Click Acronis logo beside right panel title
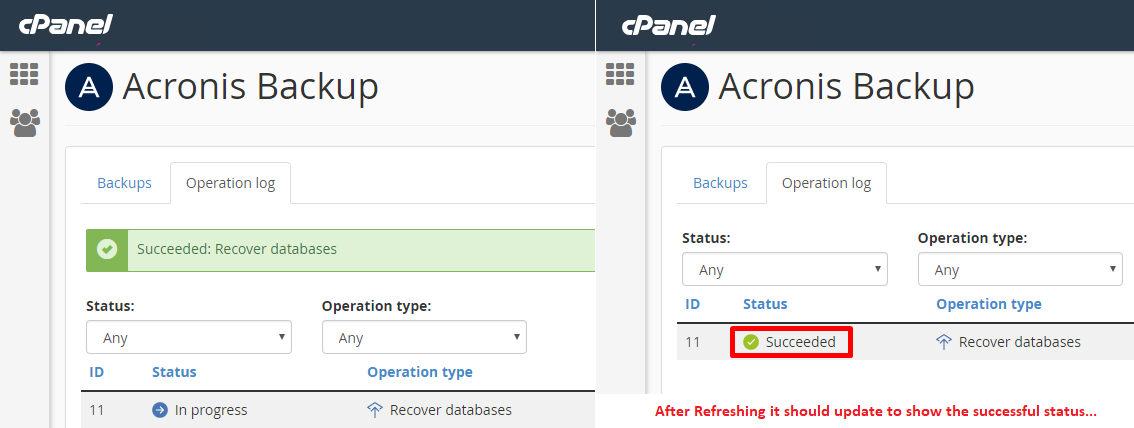This screenshot has height=428, width=1134. point(686,88)
